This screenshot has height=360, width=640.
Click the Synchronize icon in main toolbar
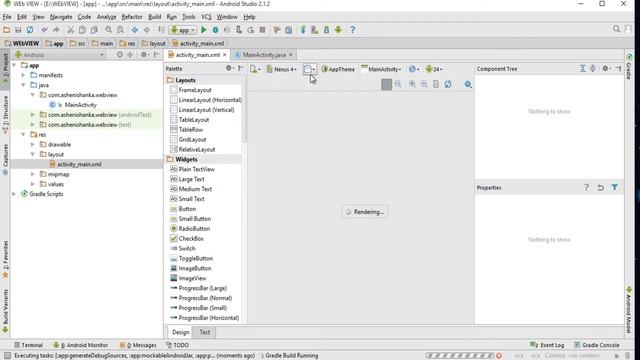(30, 30)
